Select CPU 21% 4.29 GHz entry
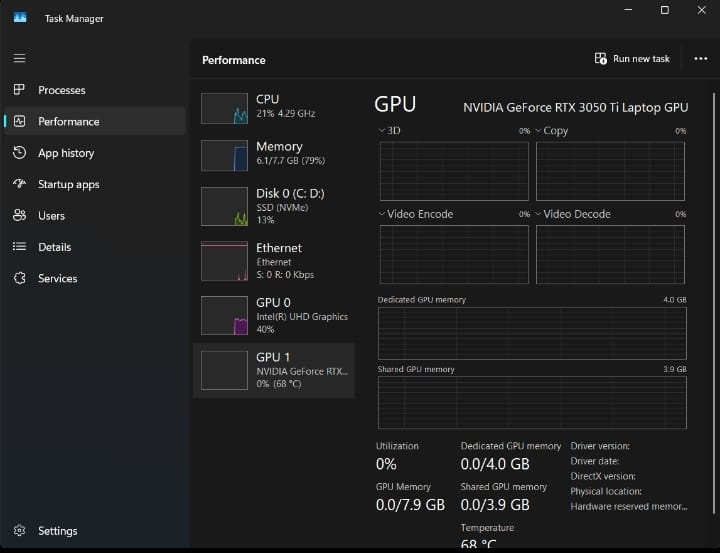The width and height of the screenshot is (720, 553). (x=274, y=107)
